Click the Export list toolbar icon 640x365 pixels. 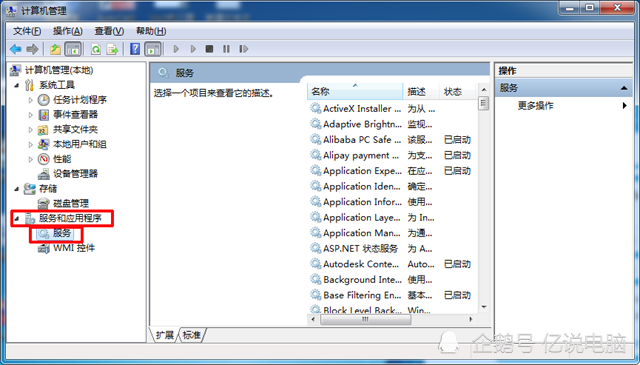click(x=112, y=49)
